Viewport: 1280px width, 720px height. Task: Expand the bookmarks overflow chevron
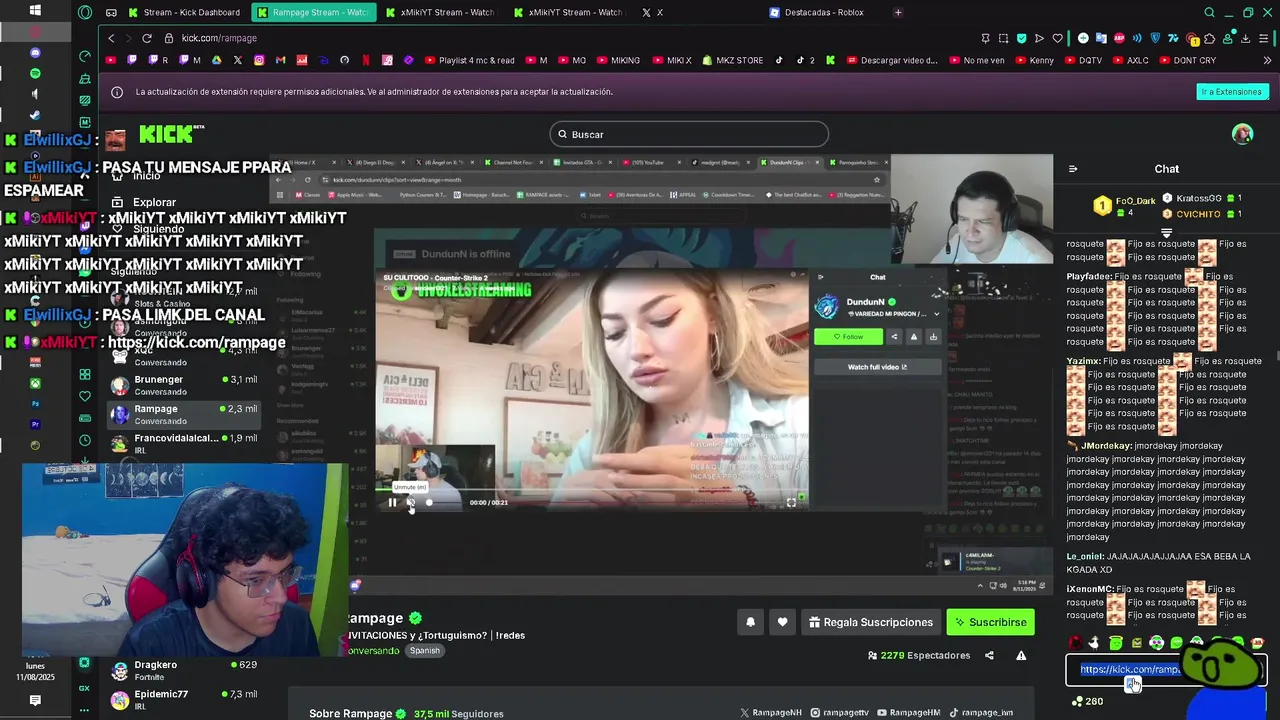(1267, 60)
